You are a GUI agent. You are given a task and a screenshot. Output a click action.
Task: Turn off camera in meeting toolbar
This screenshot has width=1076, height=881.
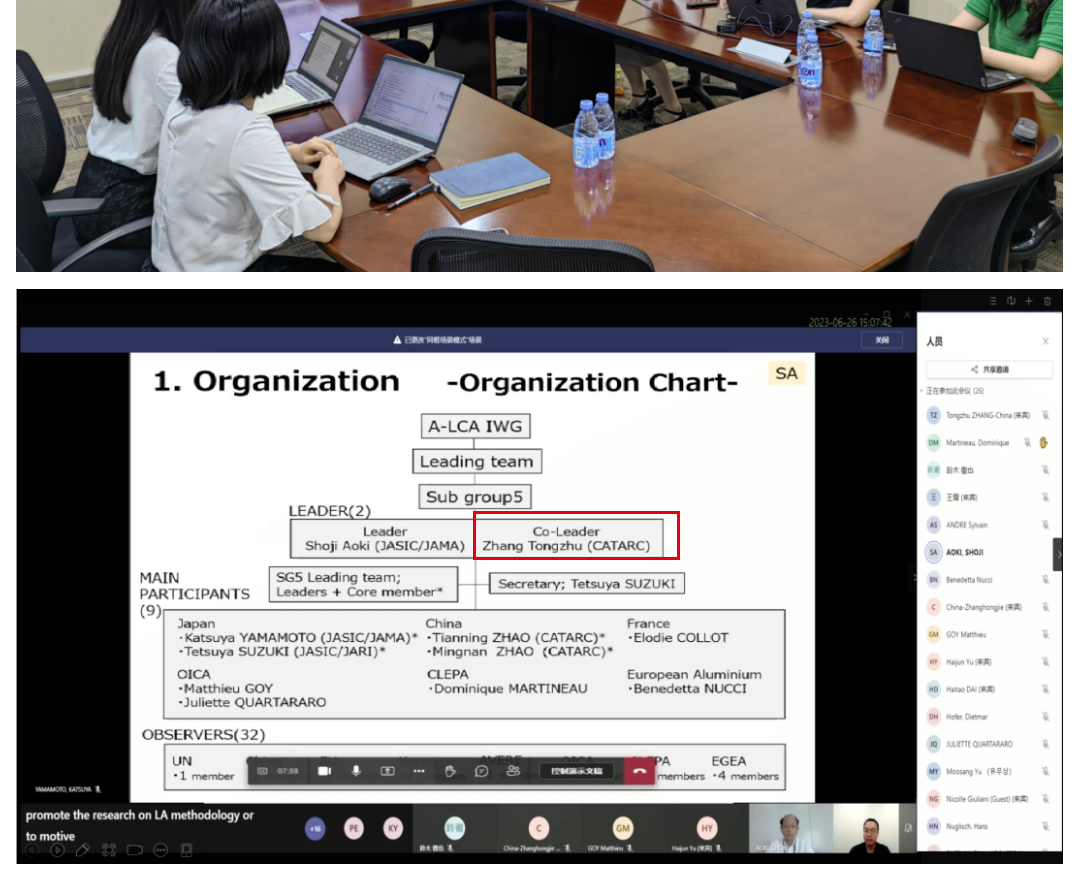pyautogui.click(x=325, y=771)
